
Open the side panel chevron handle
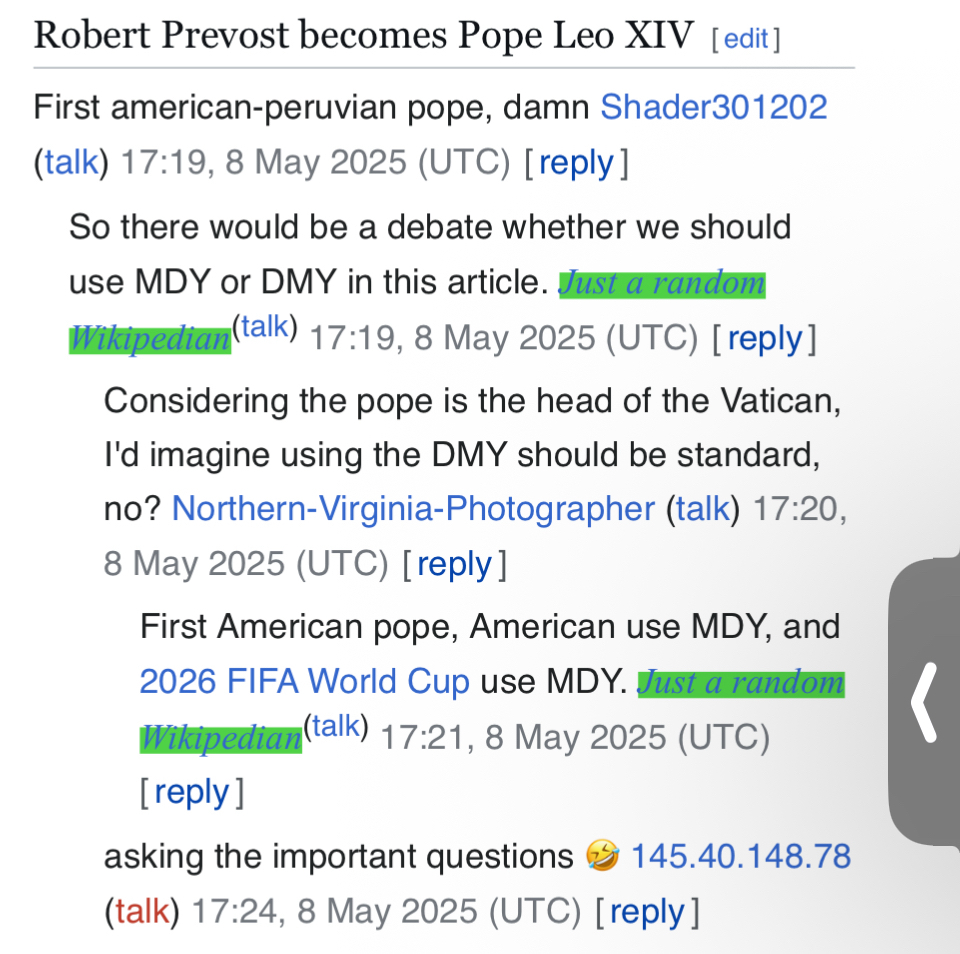coord(924,704)
